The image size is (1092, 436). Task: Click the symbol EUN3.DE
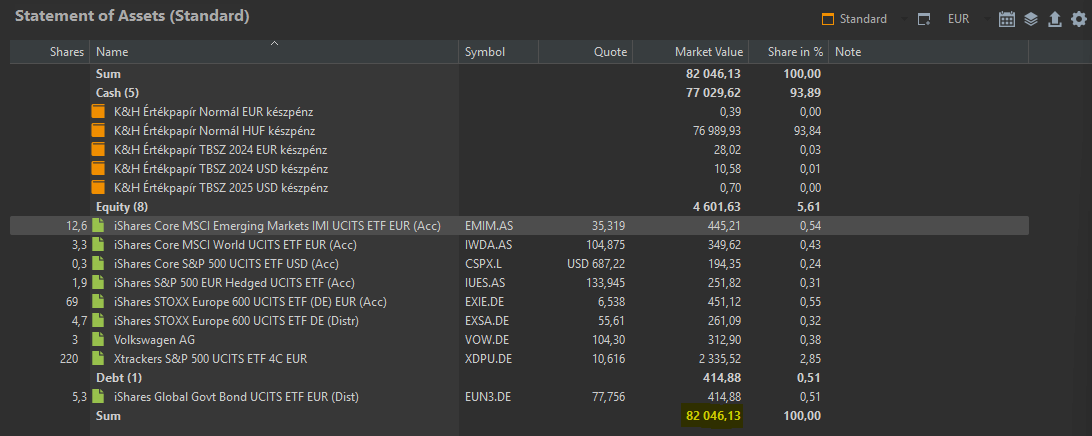488,397
